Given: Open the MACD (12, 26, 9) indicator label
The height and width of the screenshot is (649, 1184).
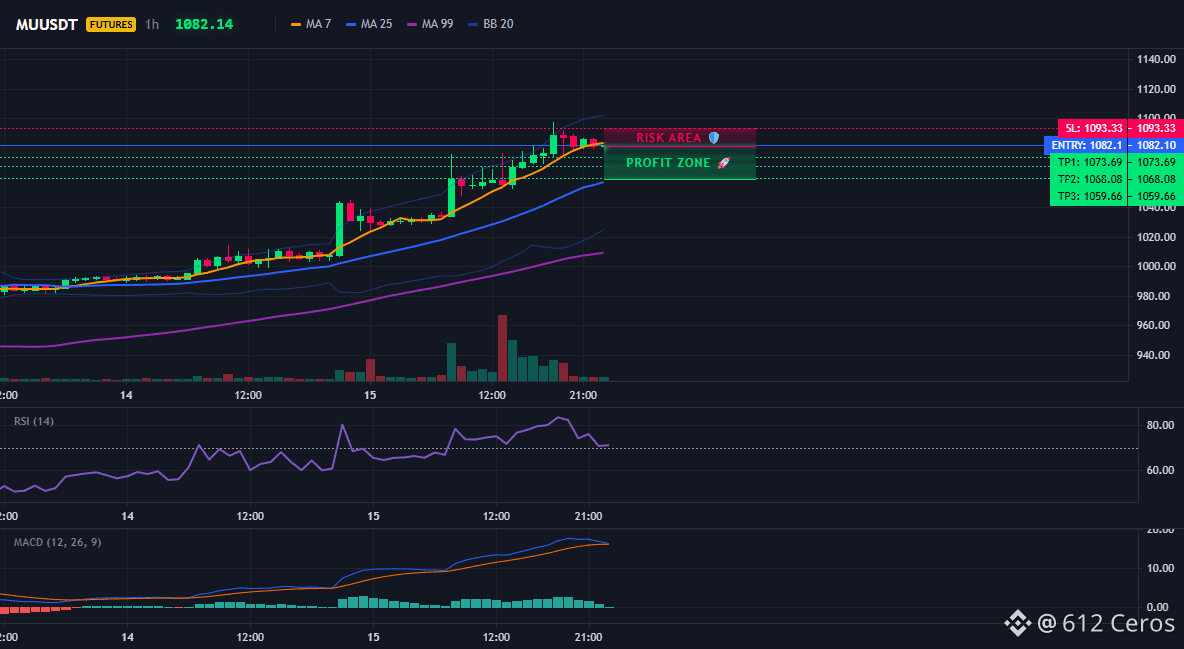Looking at the screenshot, I should pos(57,542).
